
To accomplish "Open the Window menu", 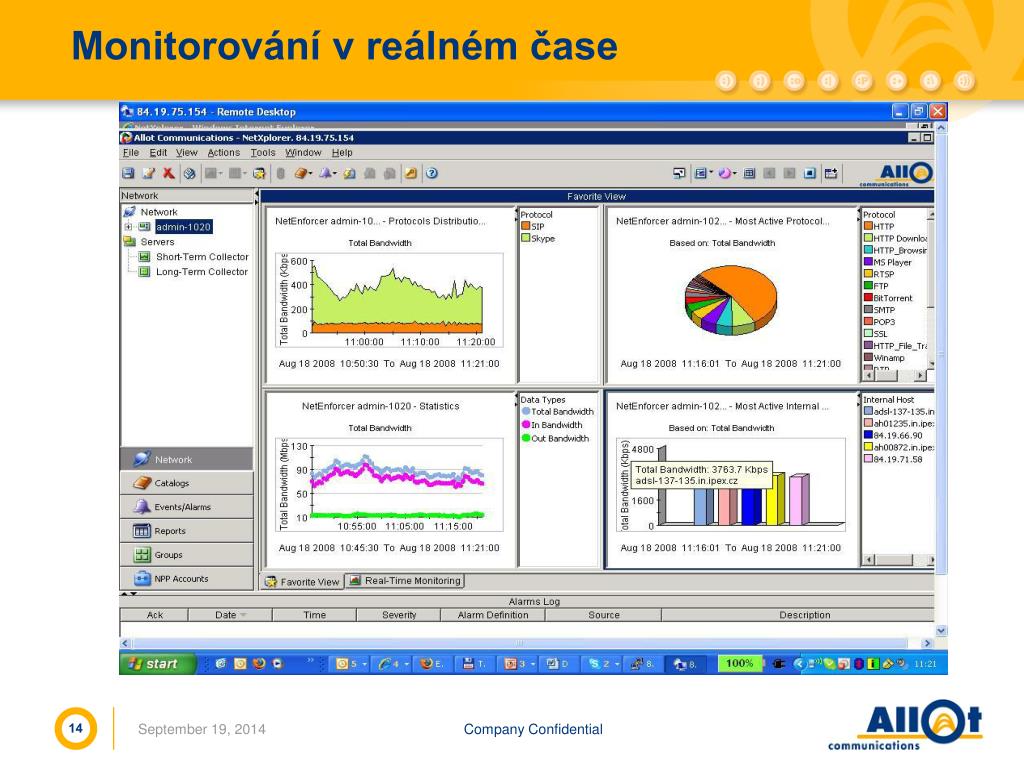I will [303, 153].
